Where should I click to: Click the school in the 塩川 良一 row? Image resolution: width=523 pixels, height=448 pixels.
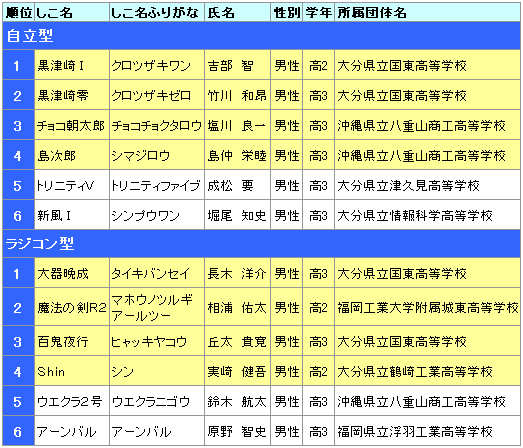(421, 126)
